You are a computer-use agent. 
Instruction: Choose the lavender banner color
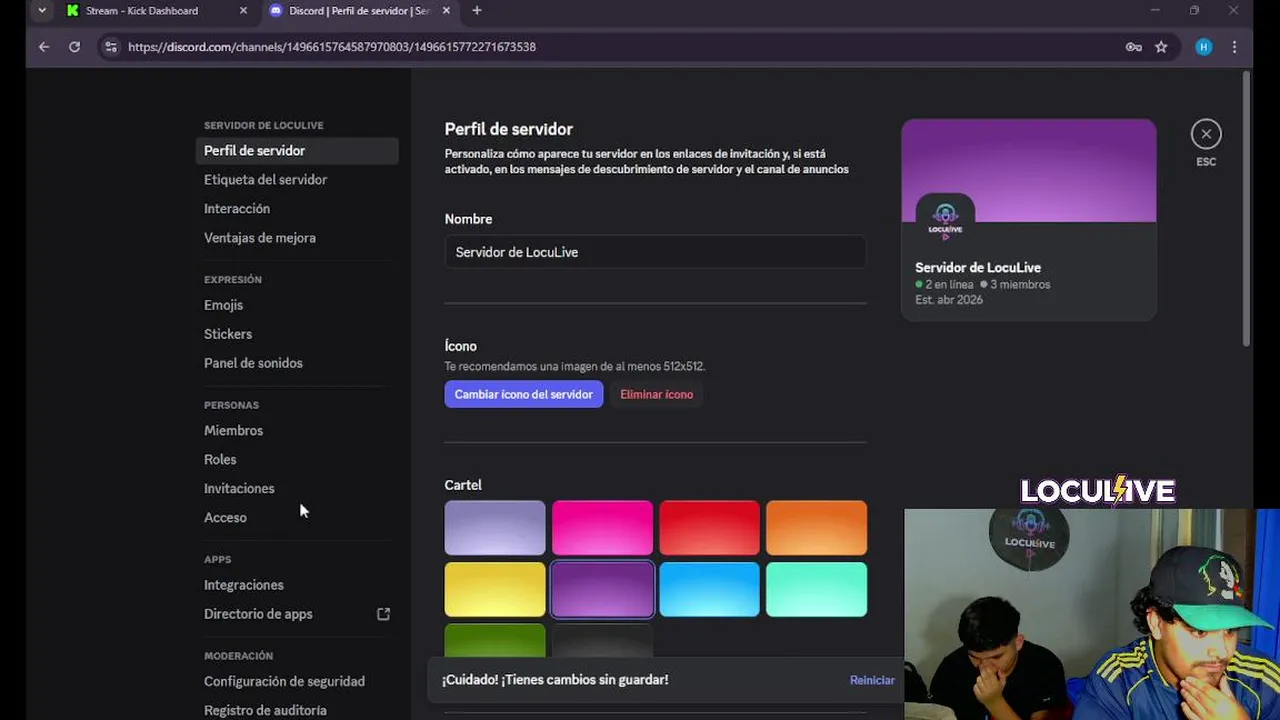495,528
